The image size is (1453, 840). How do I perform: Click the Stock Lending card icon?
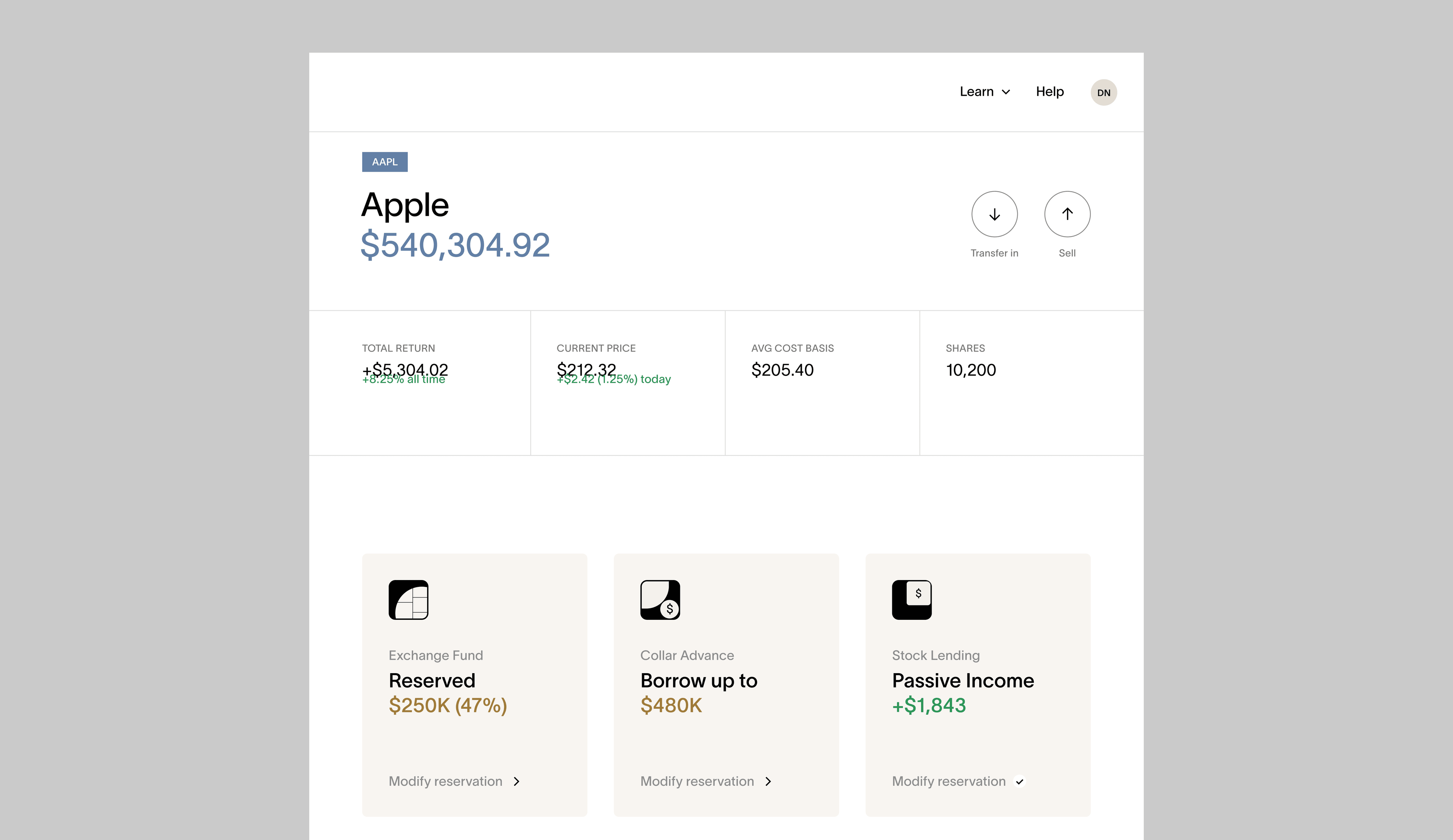coord(912,600)
